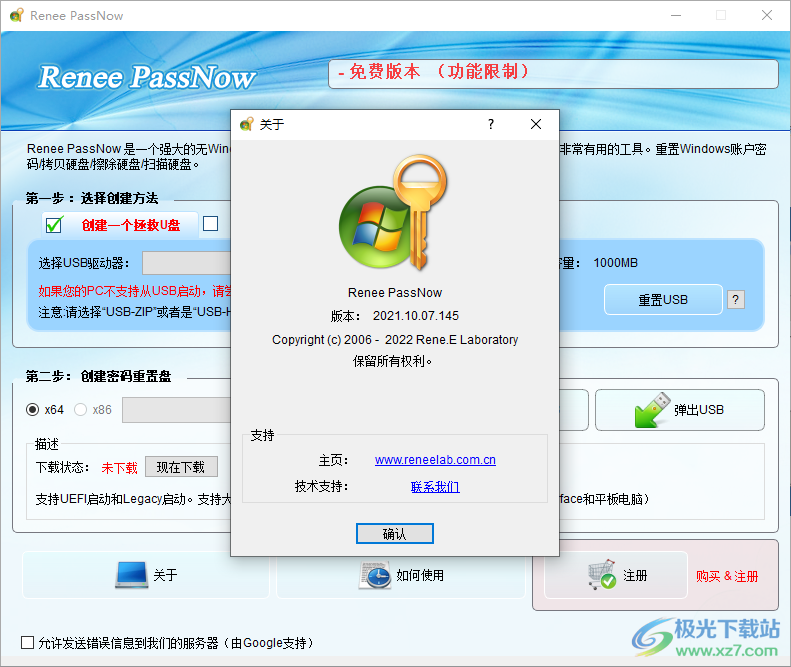
Task: Toggle 创建一个拯救U盘 checkbox
Action: [54, 225]
